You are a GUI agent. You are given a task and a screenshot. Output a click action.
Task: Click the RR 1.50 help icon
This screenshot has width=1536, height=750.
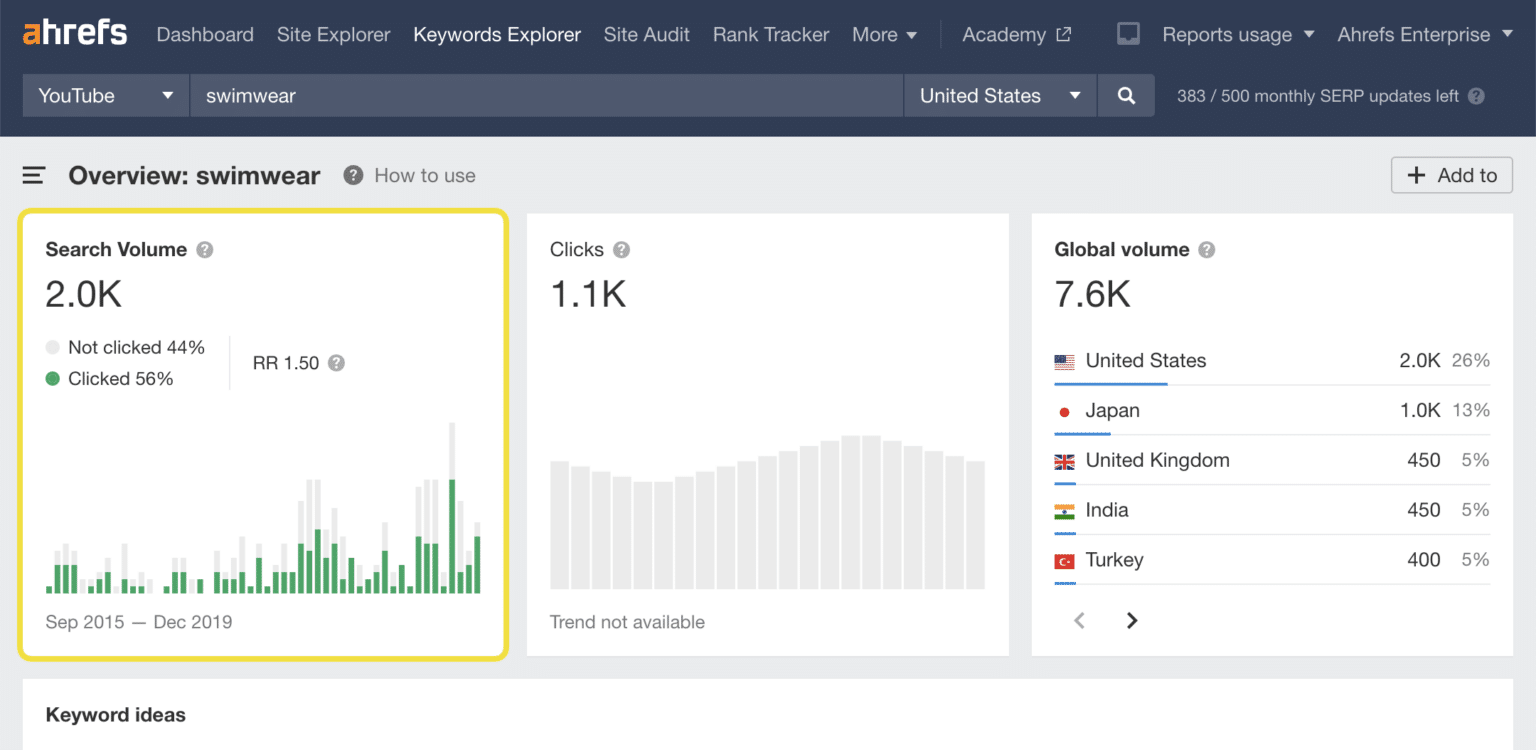[x=337, y=363]
